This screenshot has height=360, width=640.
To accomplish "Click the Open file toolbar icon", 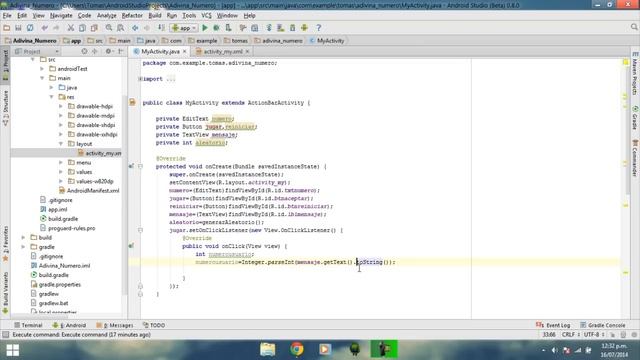I will tap(7, 28).
